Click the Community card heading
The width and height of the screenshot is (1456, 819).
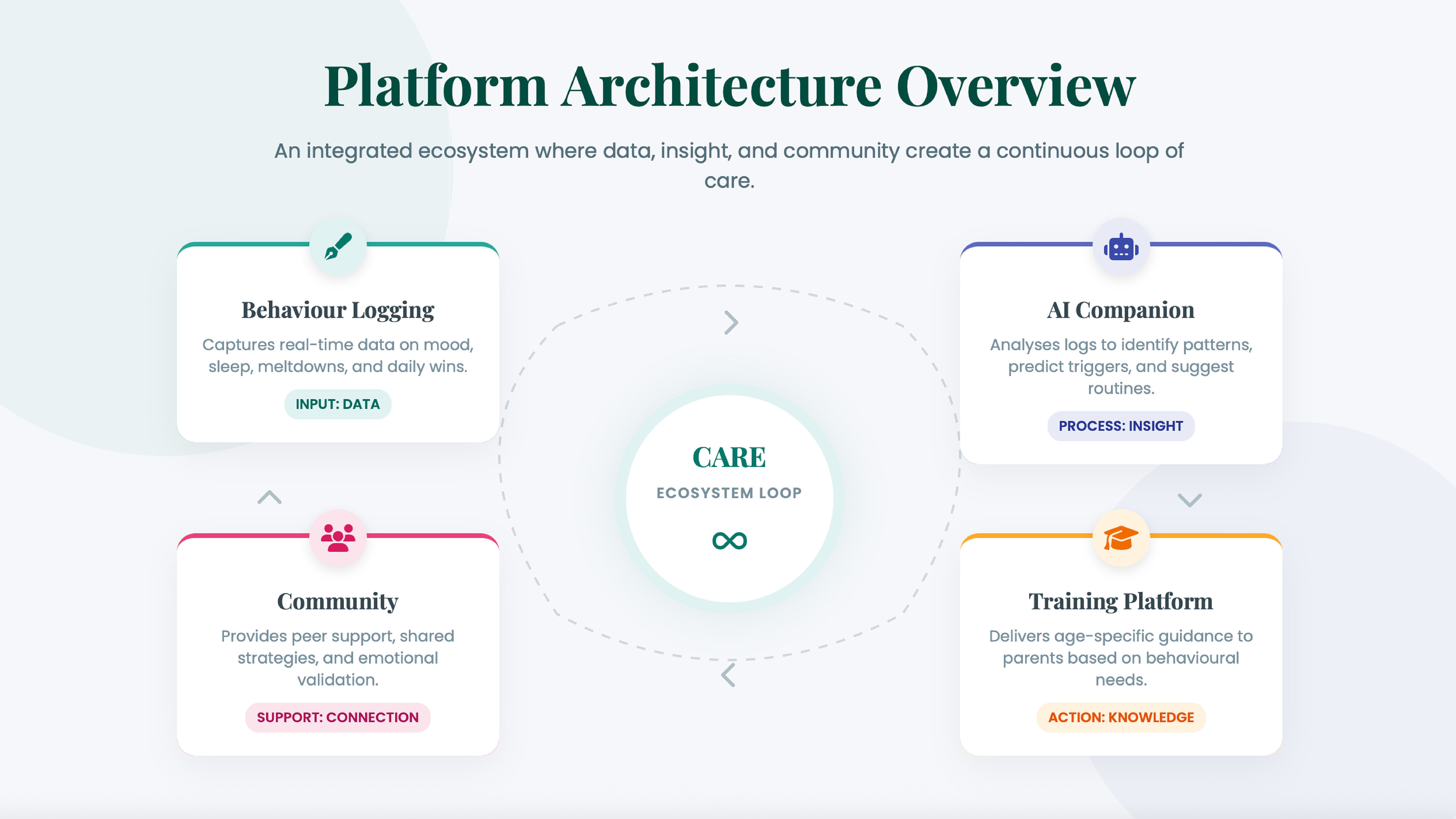[337, 601]
